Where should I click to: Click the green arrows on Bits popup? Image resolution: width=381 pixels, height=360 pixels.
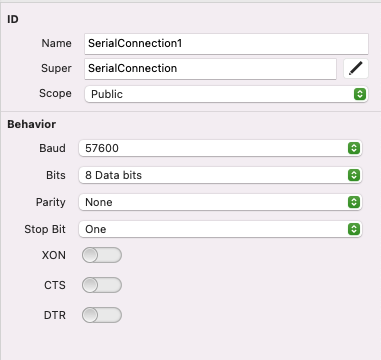354,175
